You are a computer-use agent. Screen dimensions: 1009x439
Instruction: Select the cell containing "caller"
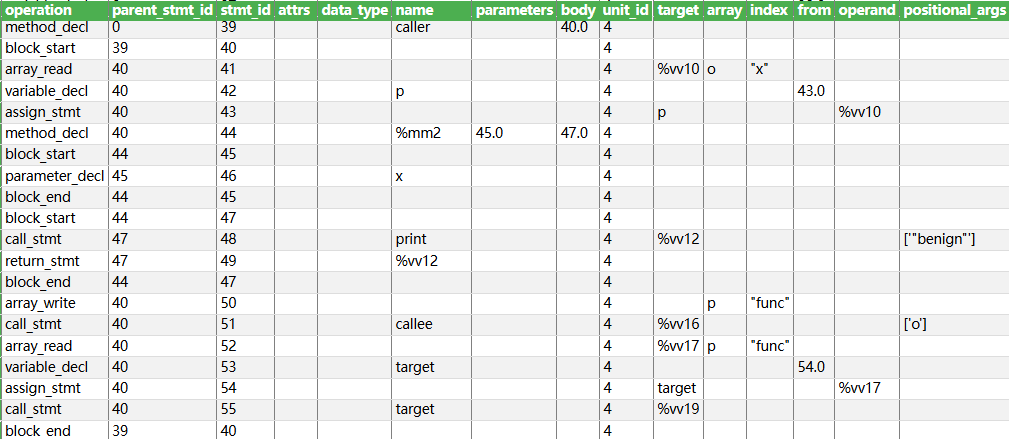[432, 28]
